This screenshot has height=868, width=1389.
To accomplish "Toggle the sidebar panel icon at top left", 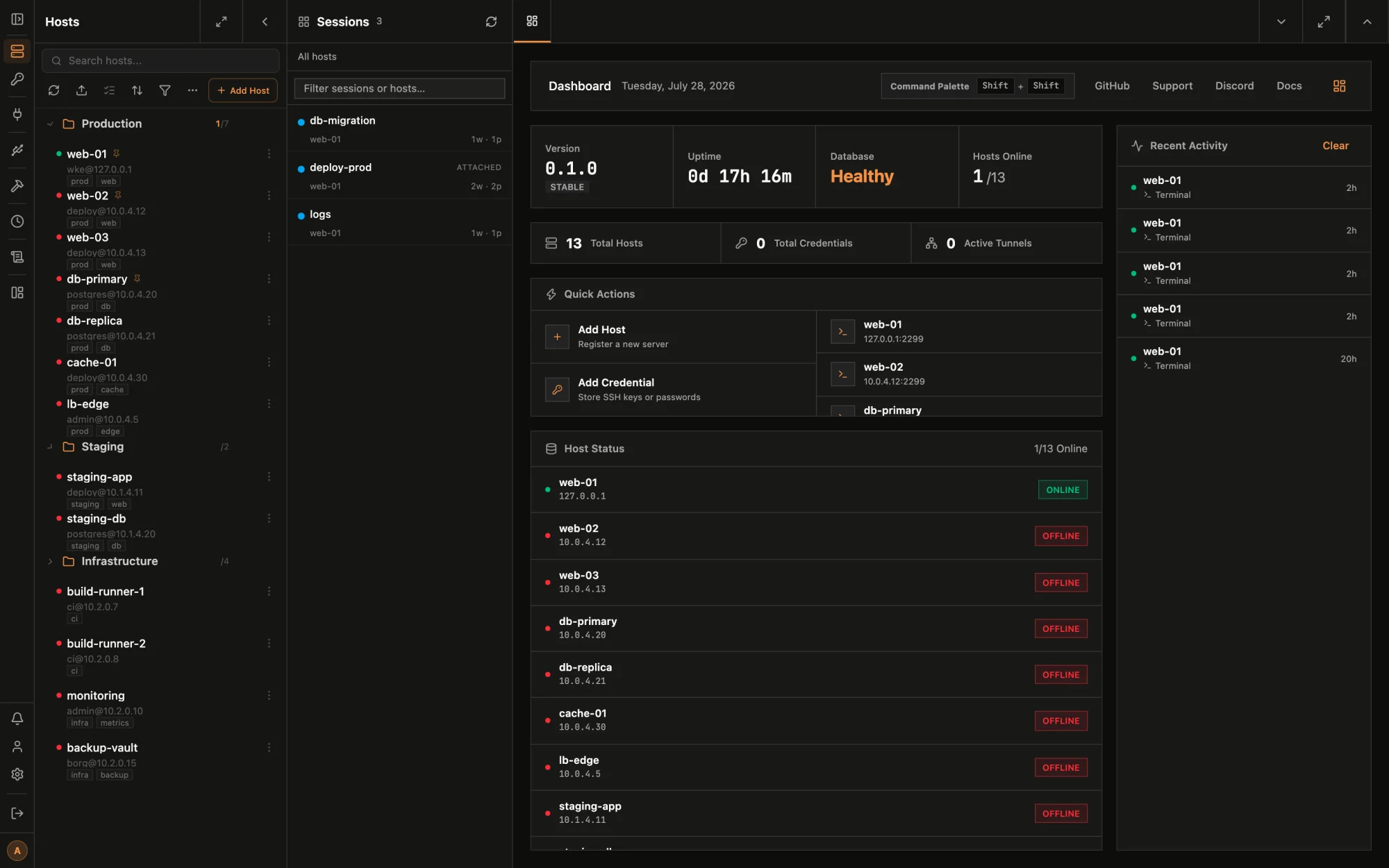I will point(17,19).
